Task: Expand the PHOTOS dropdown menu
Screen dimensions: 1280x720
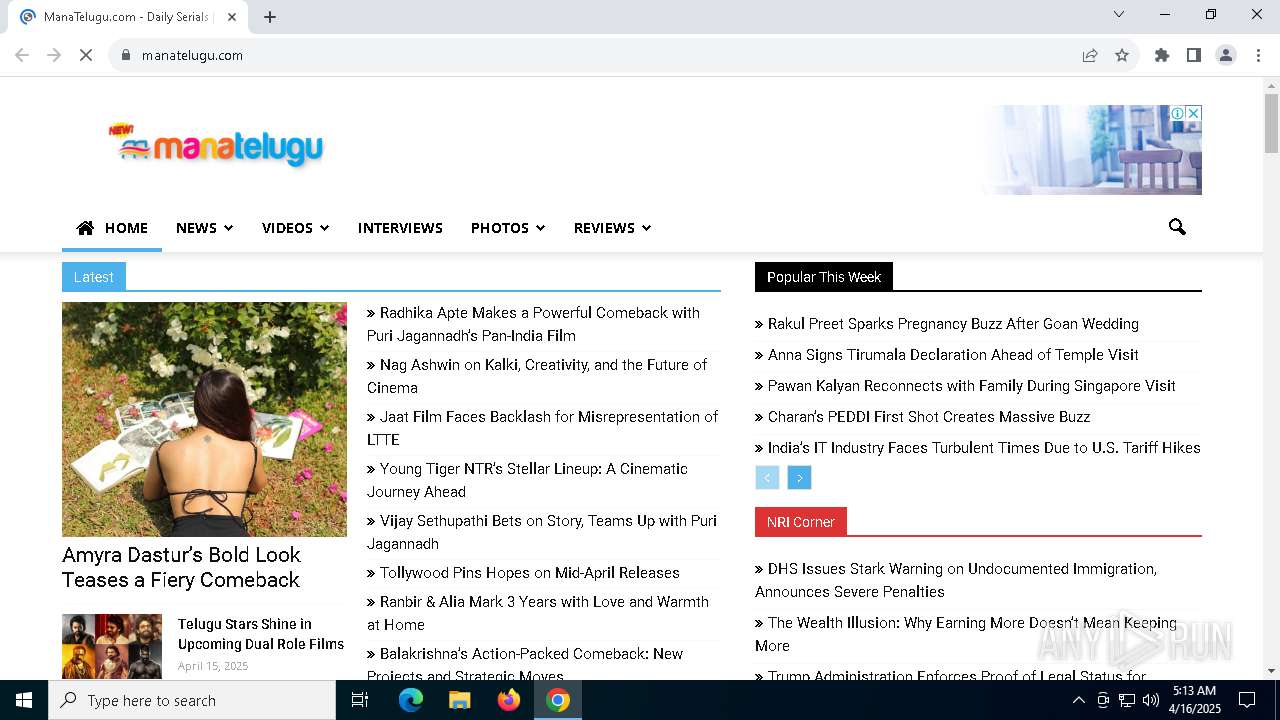Action: click(x=508, y=228)
